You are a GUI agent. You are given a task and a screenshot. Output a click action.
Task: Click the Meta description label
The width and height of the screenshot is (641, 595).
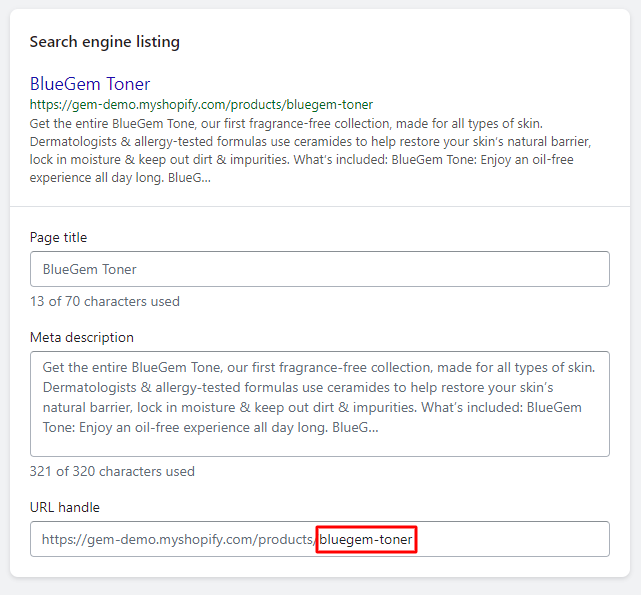[x=81, y=338]
